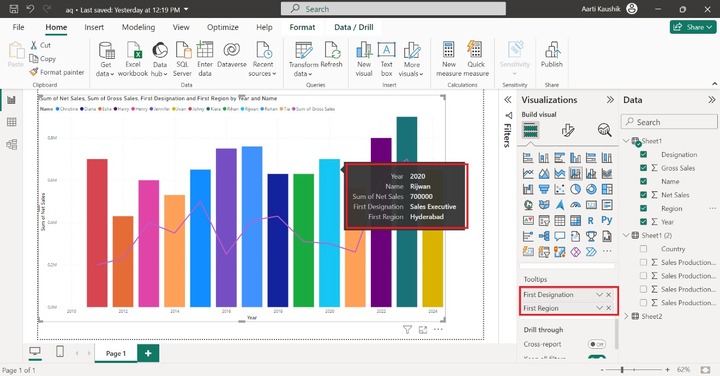Image resolution: width=720 pixels, height=376 pixels.
Task: Select the decomposition tree visual
Action: [x=544, y=236]
